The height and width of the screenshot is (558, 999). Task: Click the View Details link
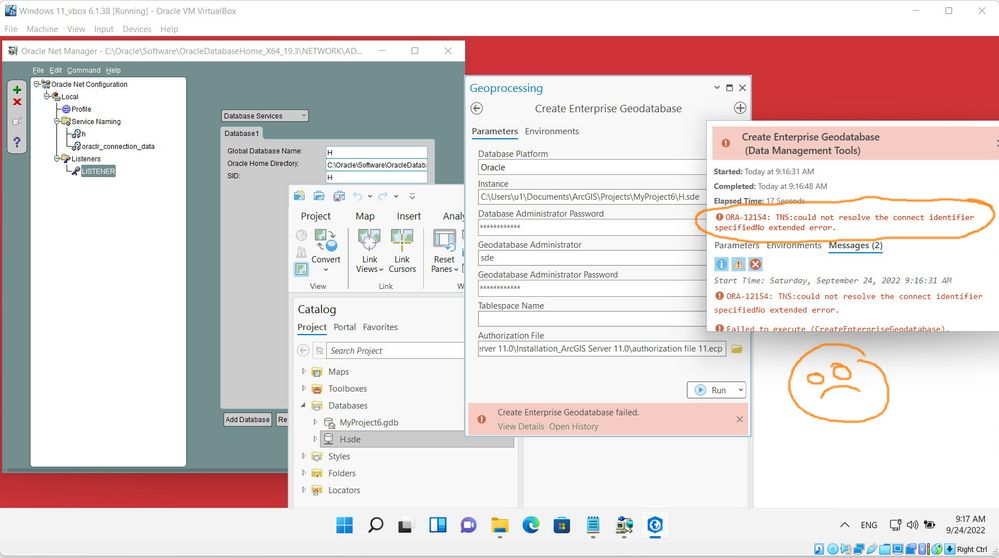coord(521,427)
